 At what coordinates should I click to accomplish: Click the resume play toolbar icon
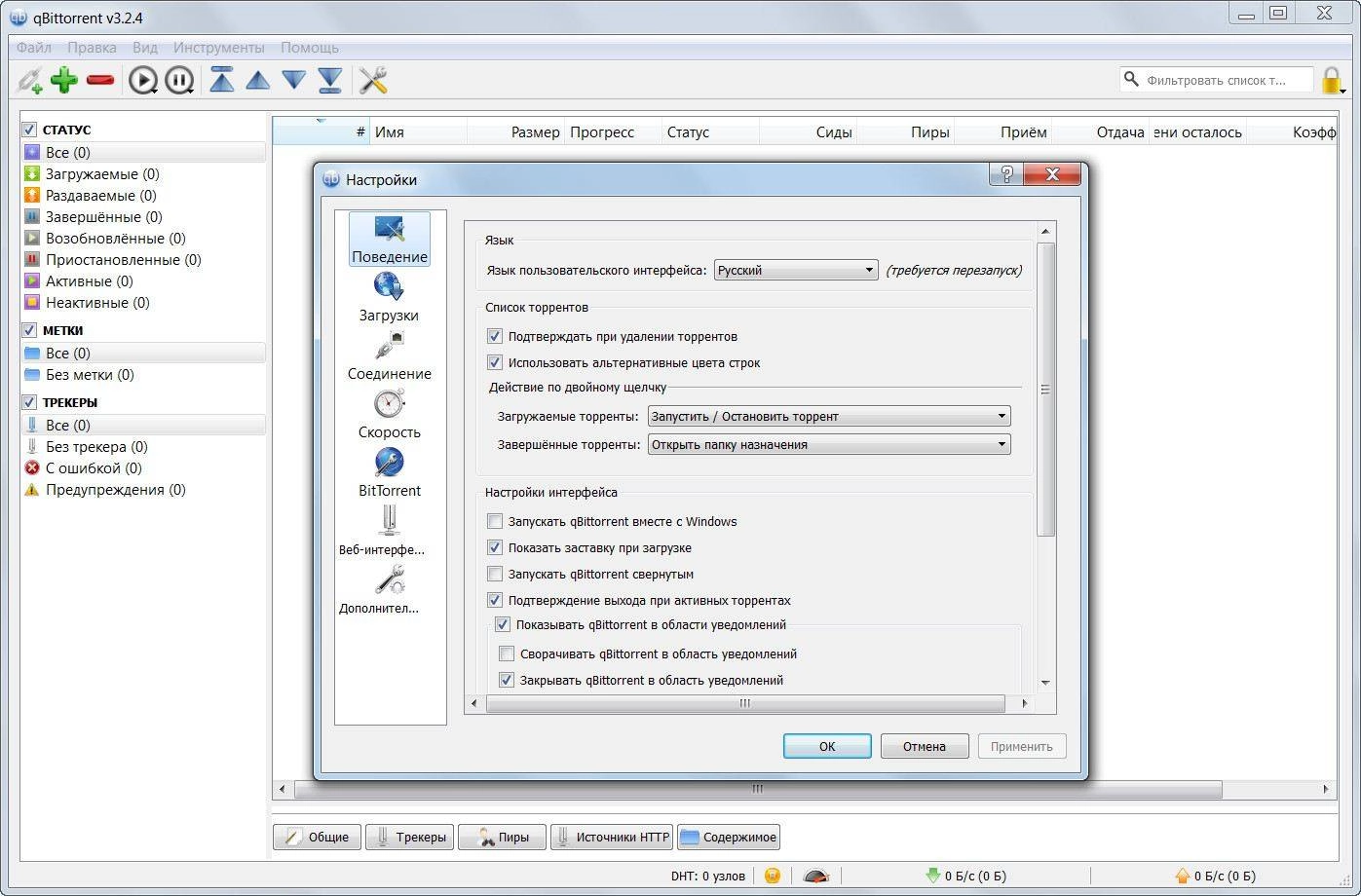coord(143,80)
